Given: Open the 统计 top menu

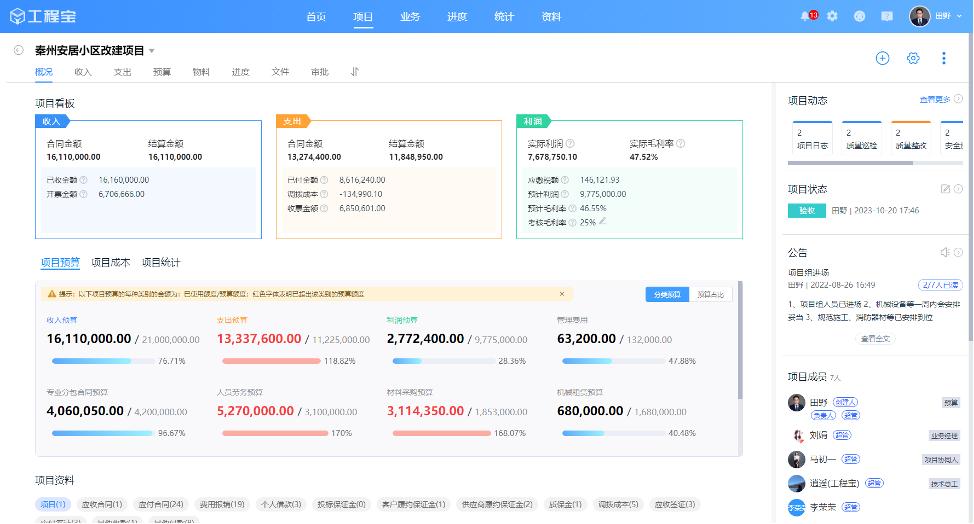Looking at the screenshot, I should point(504,17).
